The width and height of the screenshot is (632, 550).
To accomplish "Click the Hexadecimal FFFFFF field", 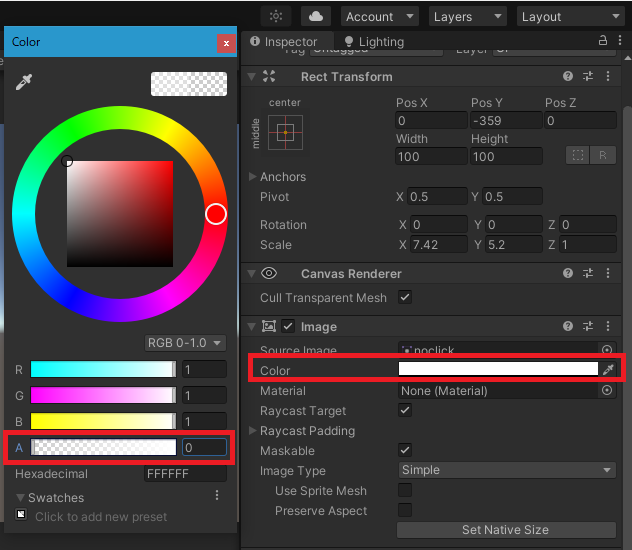I will [185, 473].
